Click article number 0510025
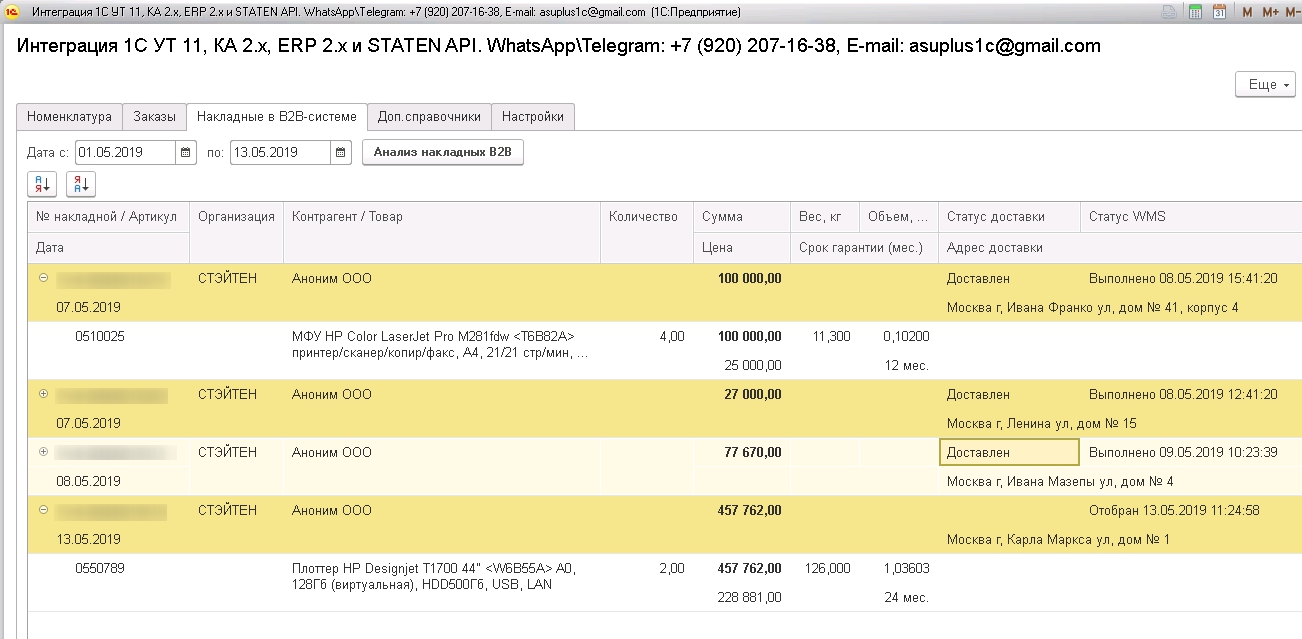 [x=100, y=337]
